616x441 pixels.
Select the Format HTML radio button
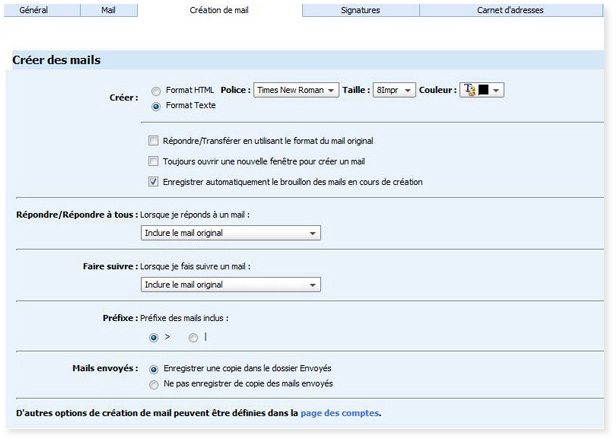point(155,90)
